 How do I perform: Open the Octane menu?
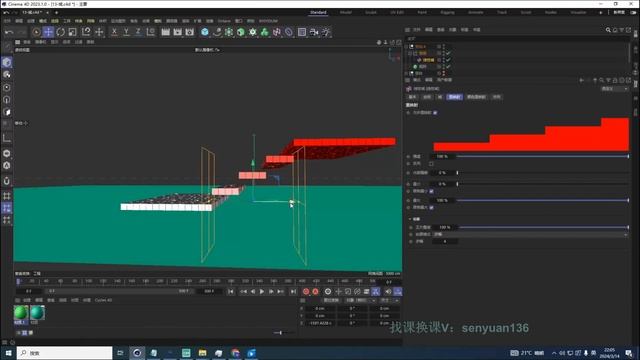224,21
